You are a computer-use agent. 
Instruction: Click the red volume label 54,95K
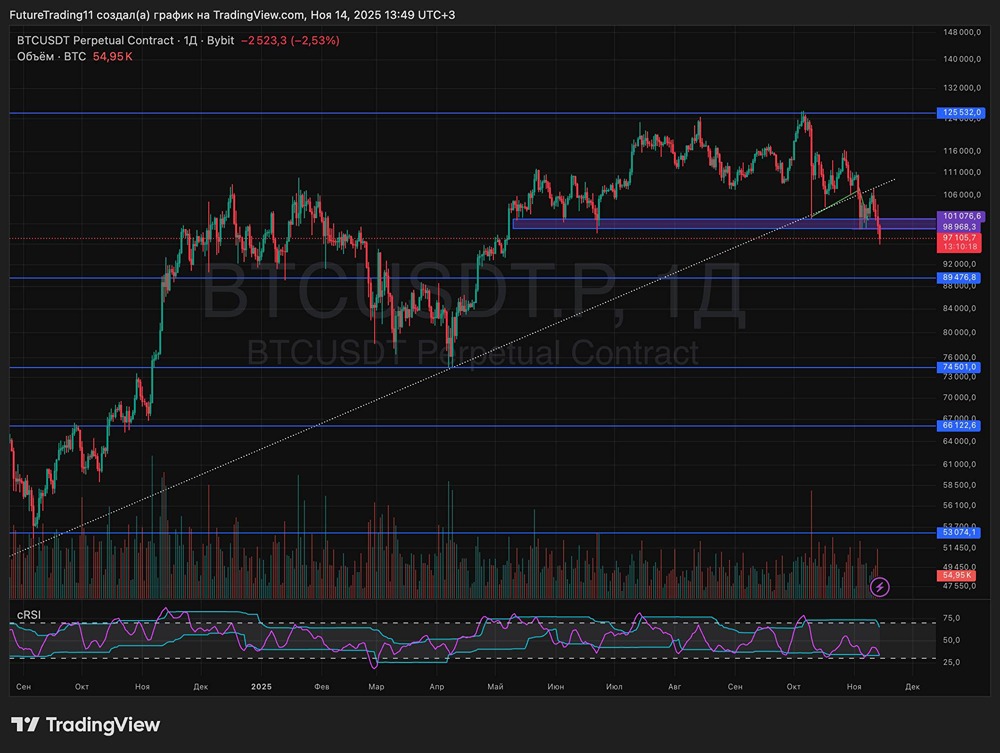pos(956,575)
